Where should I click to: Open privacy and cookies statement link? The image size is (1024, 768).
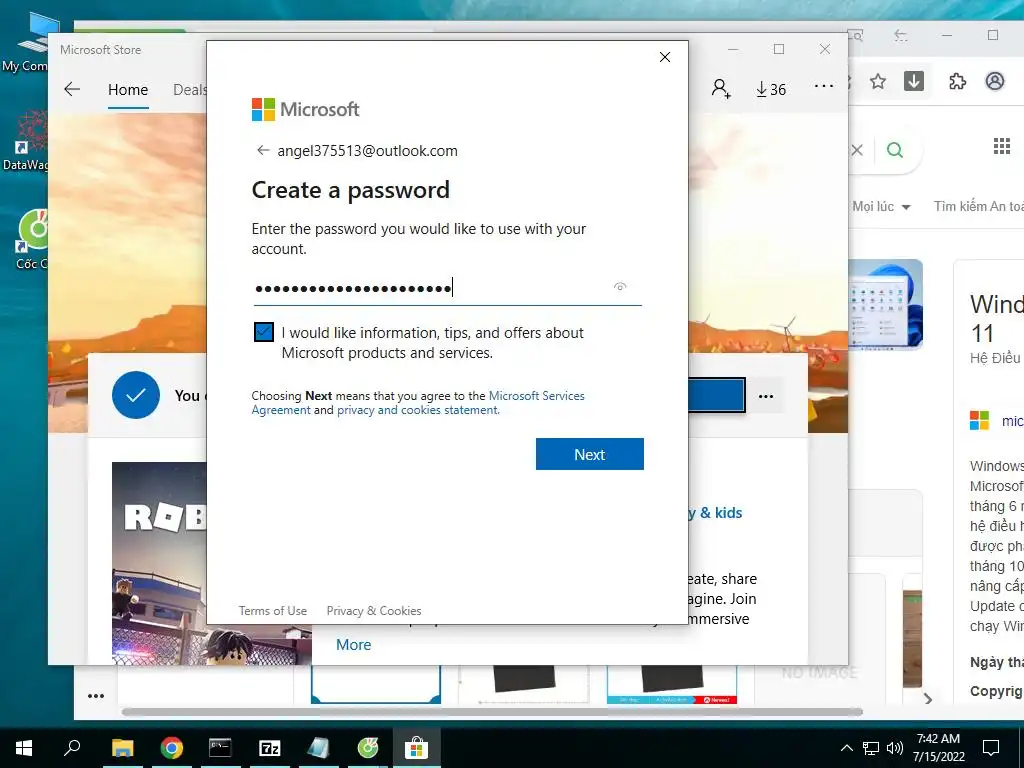click(x=418, y=410)
